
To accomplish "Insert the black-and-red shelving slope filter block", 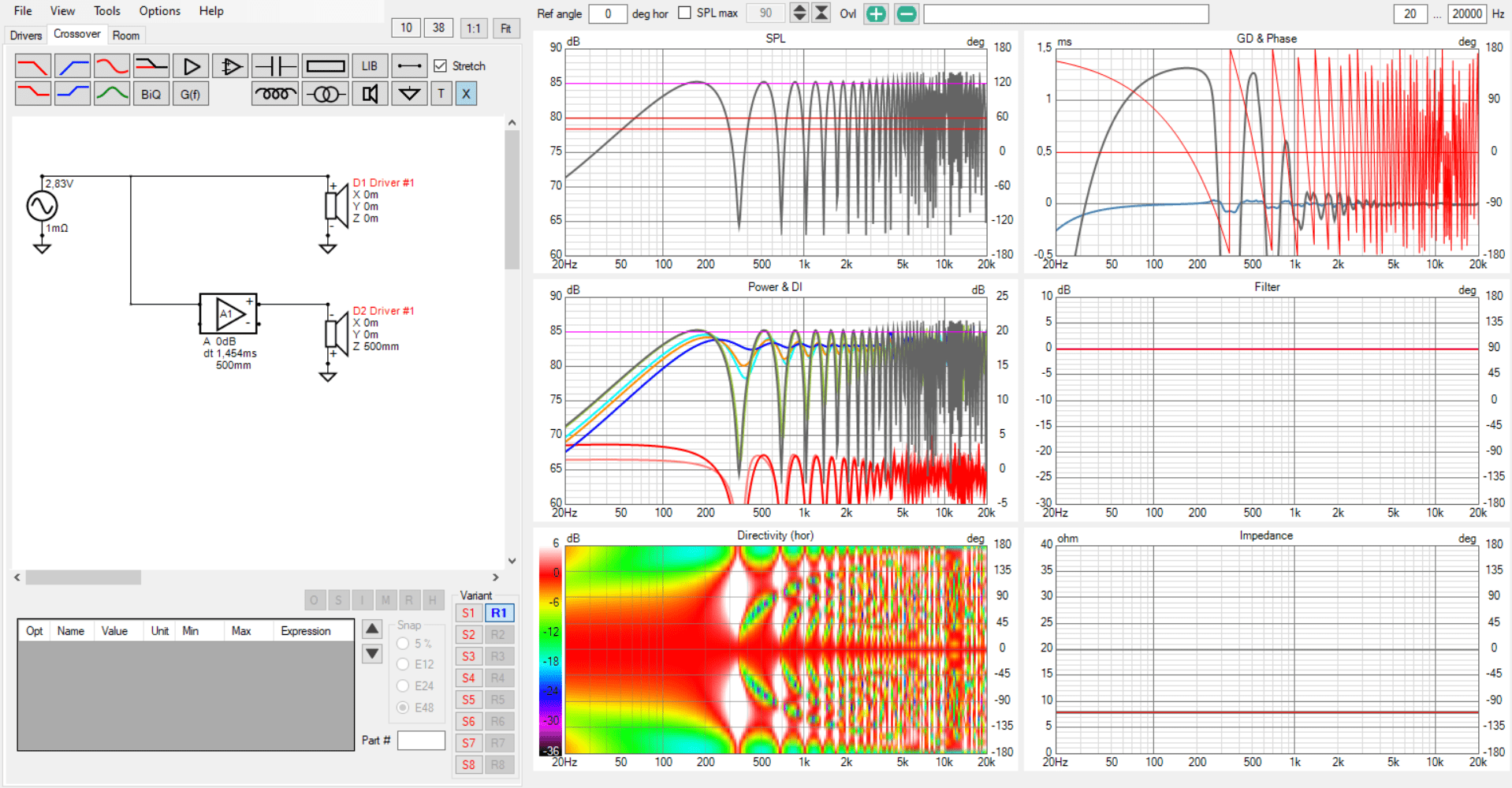I will coord(151,66).
